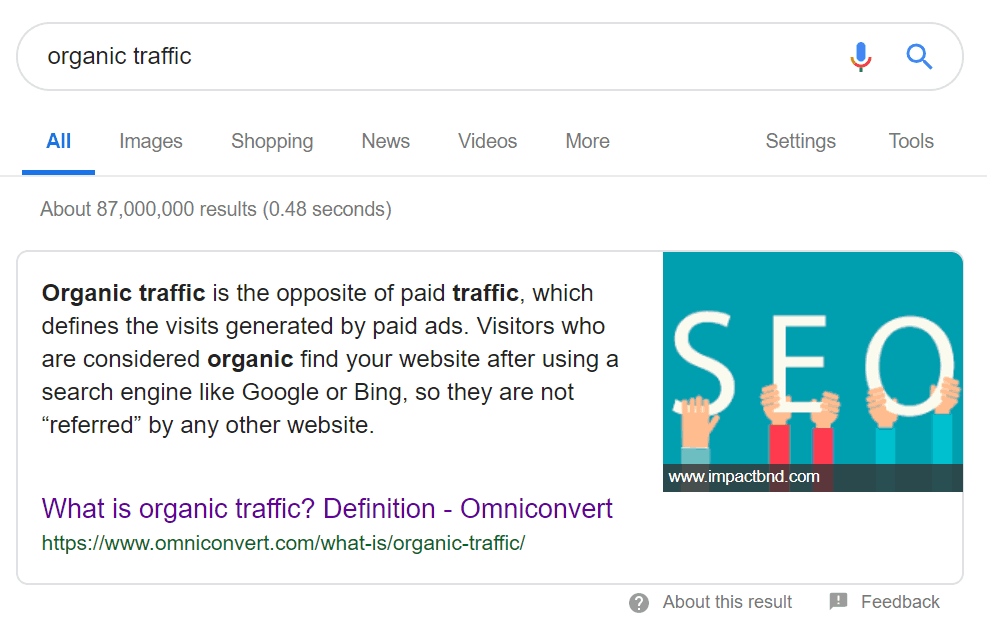This screenshot has height=628, width=987.
Task: Click the microphone voice search icon
Action: click(860, 56)
